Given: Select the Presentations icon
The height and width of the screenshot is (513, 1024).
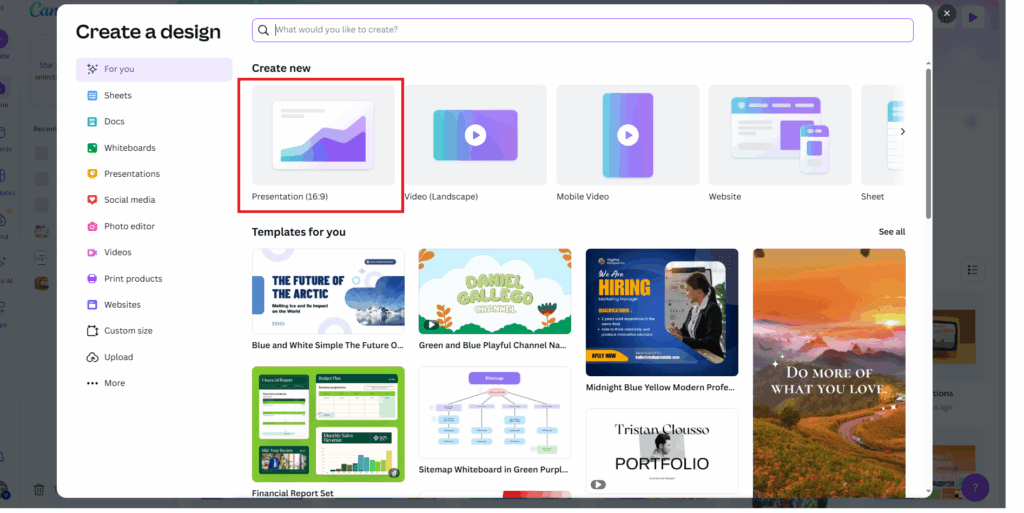Looking at the screenshot, I should click(92, 174).
